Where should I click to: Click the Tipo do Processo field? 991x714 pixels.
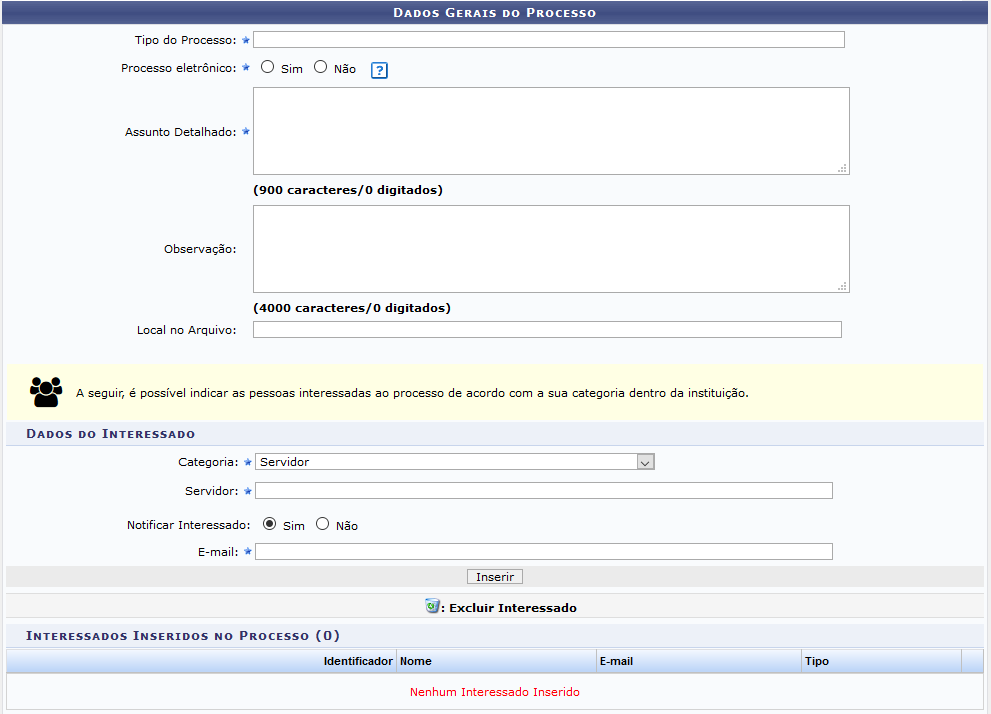coord(548,40)
